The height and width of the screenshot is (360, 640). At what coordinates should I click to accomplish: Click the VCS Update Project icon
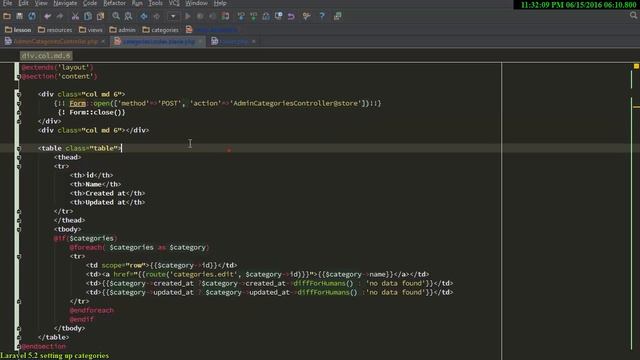pyautogui.click(x=241, y=16)
